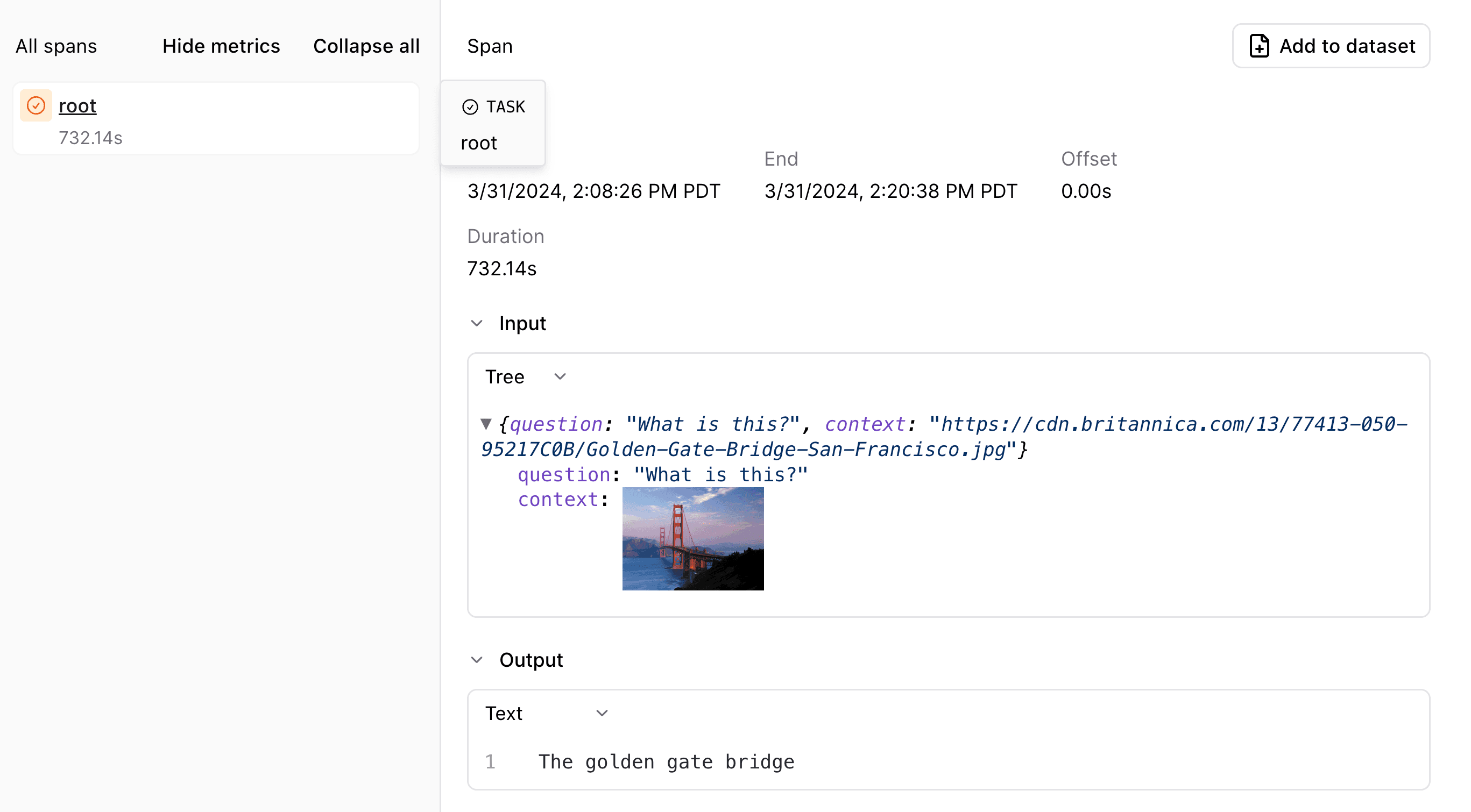Collapse the Output section
Image resolution: width=1471 pixels, height=812 pixels.
tap(477, 660)
